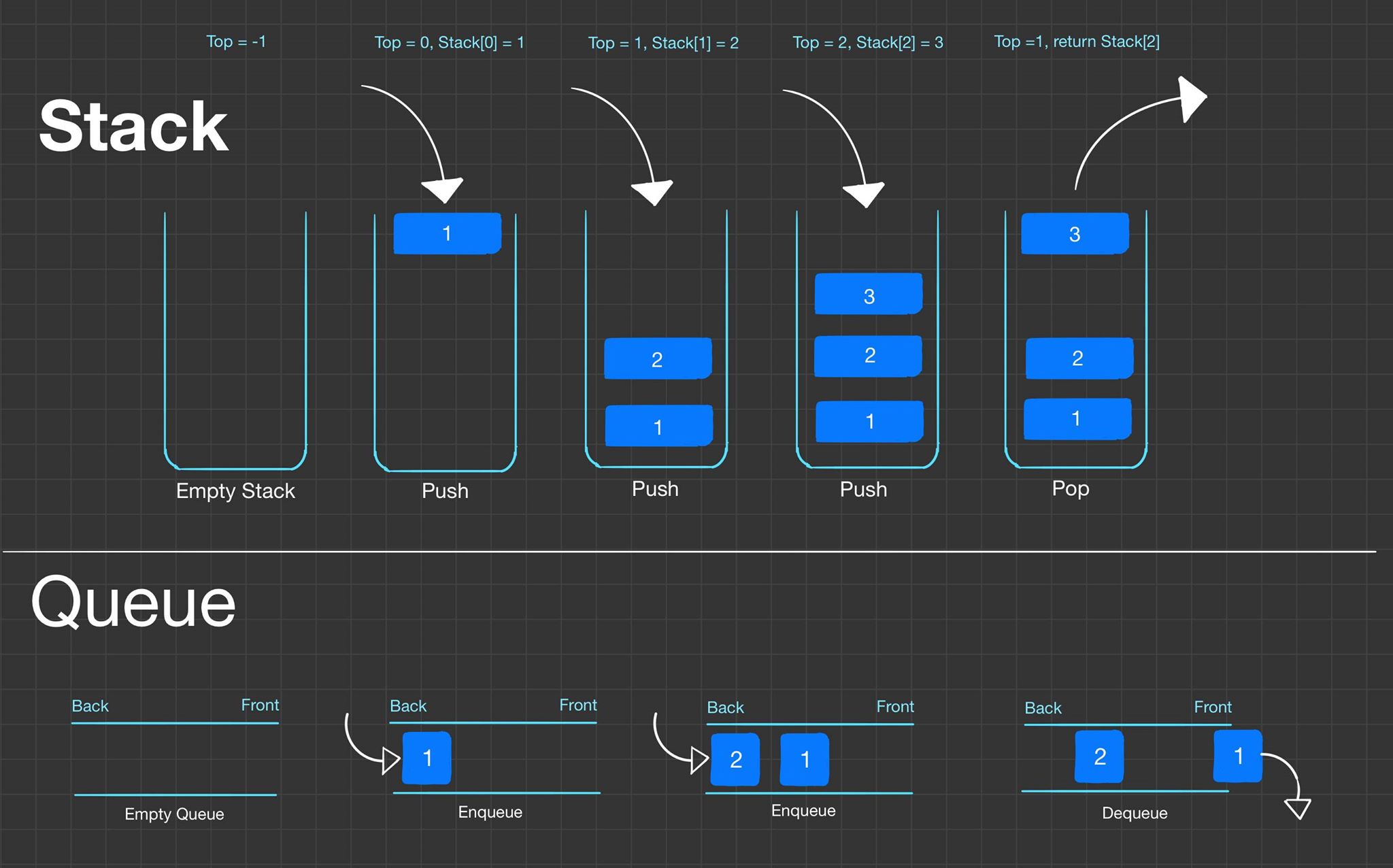Viewport: 1393px width, 868px height.
Task: Click the 'Top = -1' label
Action: [236, 41]
